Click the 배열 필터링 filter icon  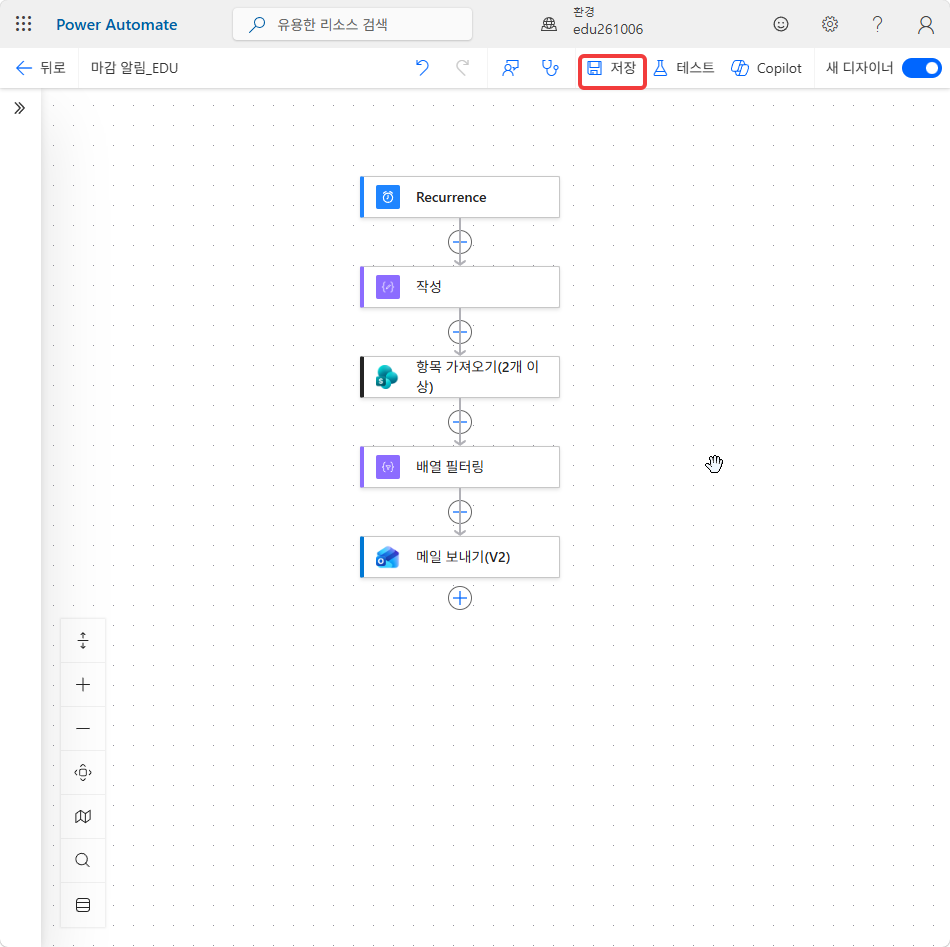388,467
